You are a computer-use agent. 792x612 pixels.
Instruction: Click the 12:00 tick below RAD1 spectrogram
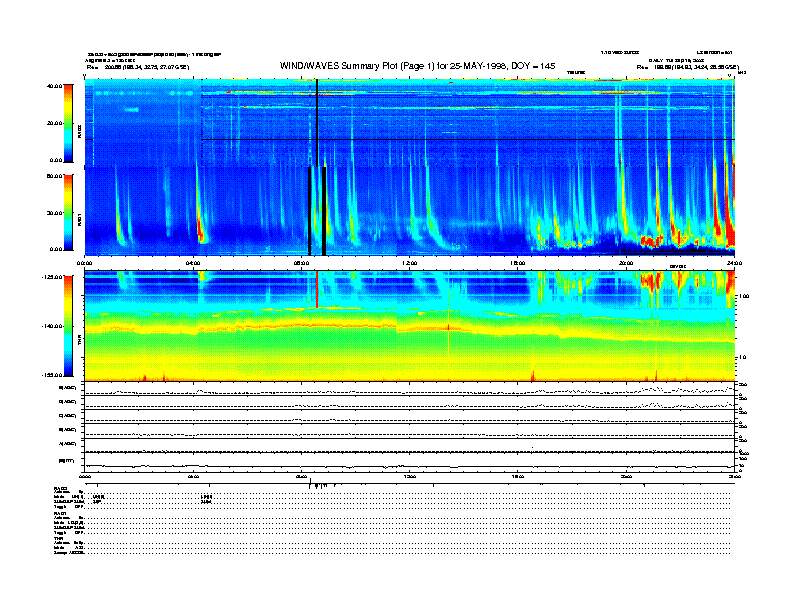[410, 263]
